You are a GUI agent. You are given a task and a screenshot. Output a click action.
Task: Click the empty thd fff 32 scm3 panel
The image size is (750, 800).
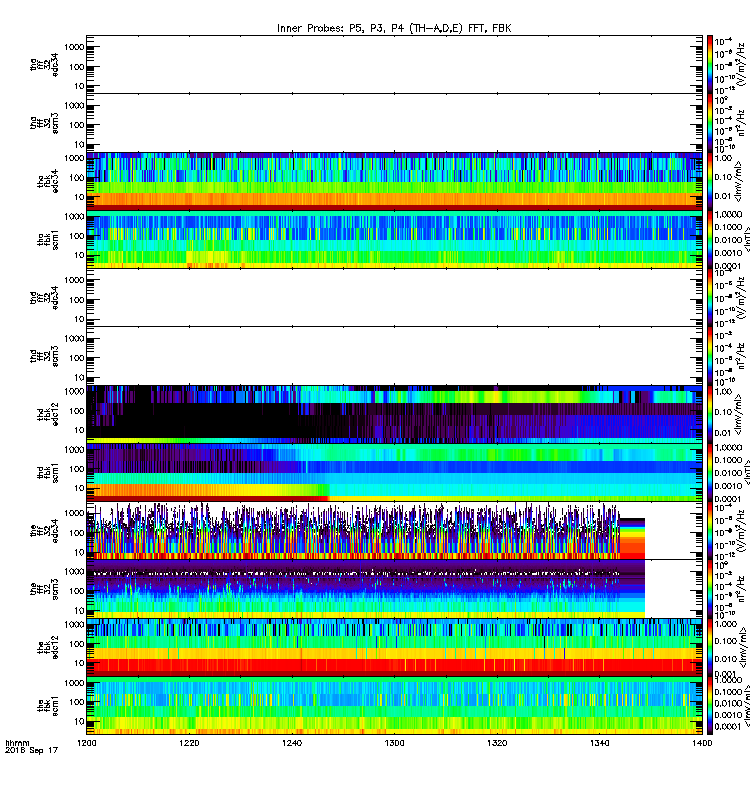tap(394, 356)
